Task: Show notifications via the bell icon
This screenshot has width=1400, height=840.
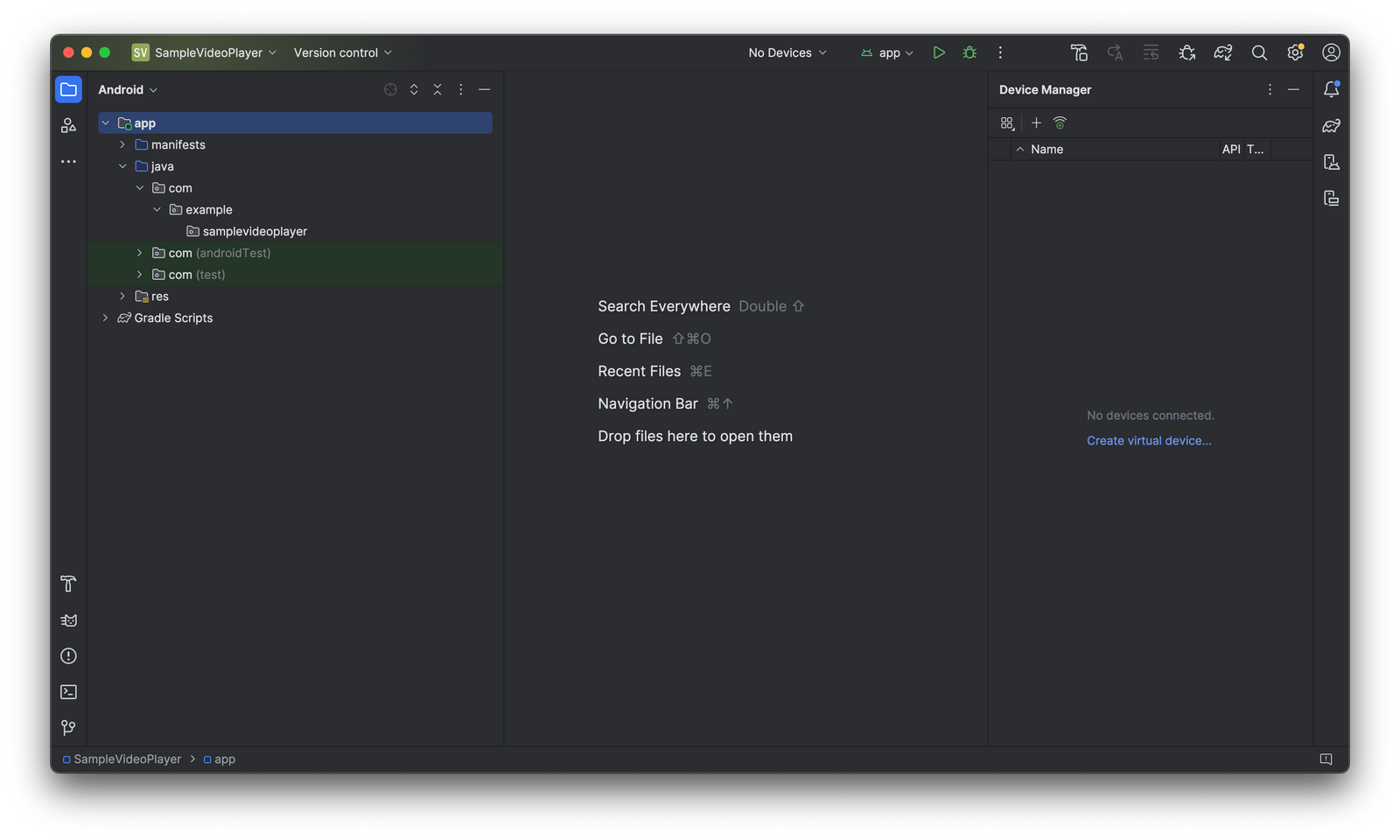Action: [x=1333, y=88]
